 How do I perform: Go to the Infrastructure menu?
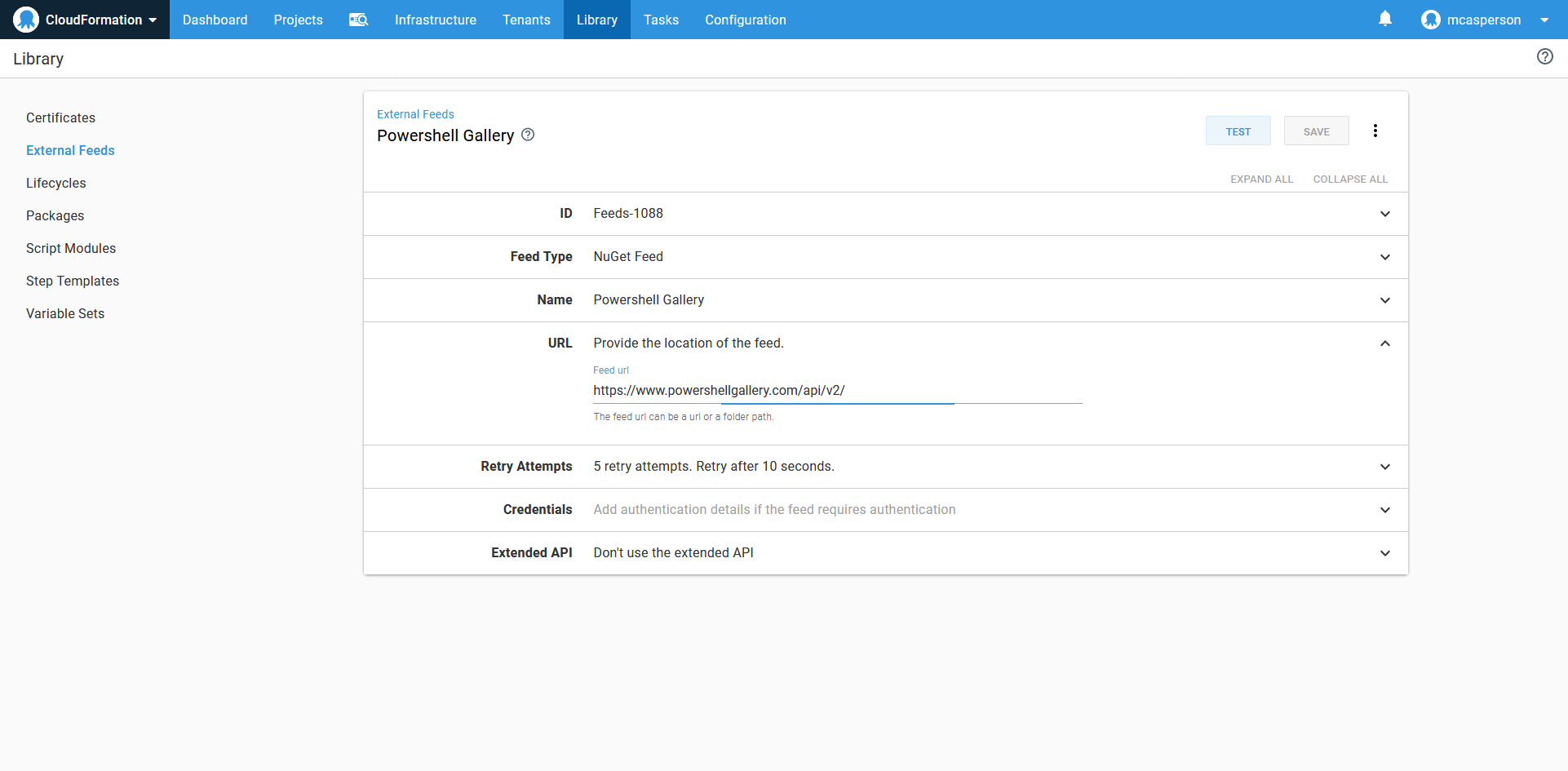tap(435, 20)
